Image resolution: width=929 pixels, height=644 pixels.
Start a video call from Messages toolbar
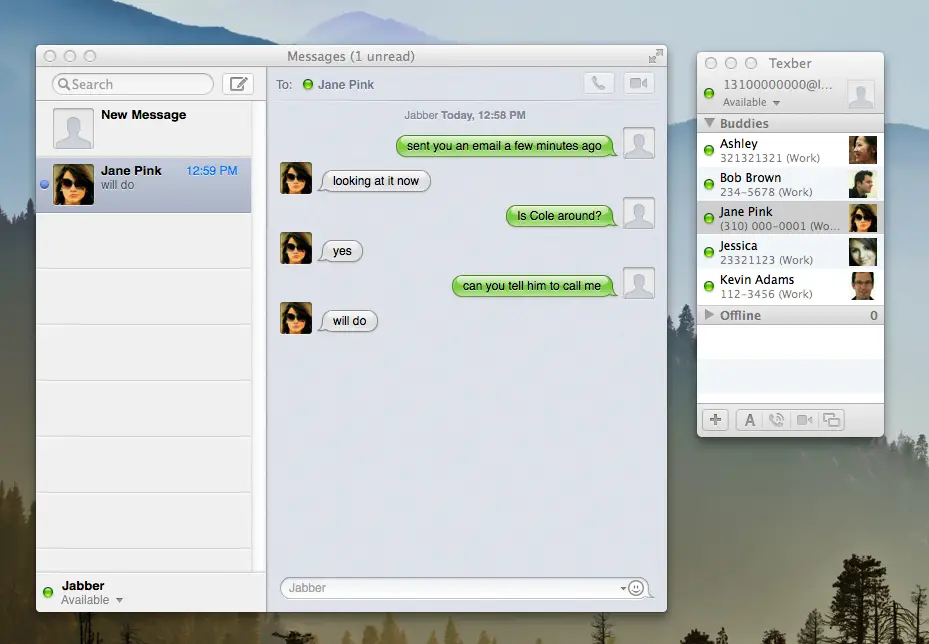pos(638,84)
